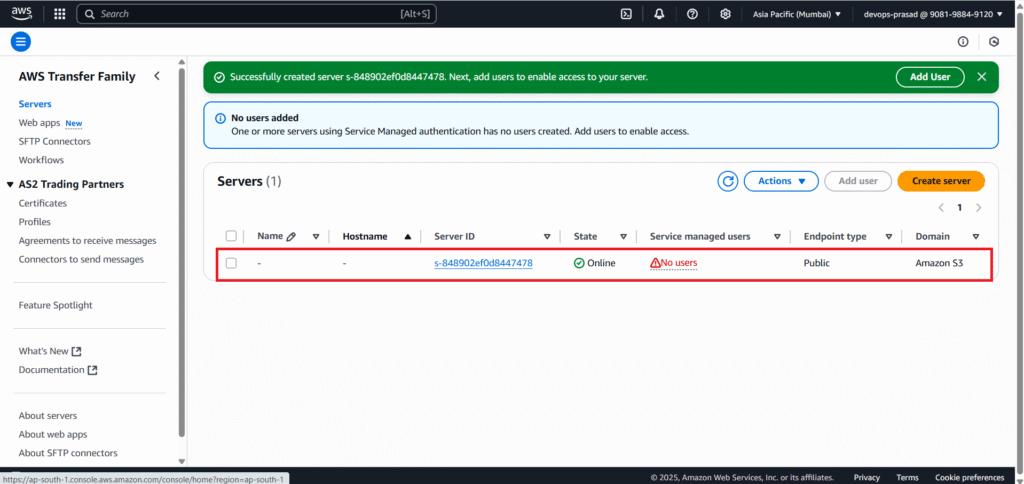Open the Name column filter arrow

[x=316, y=236]
